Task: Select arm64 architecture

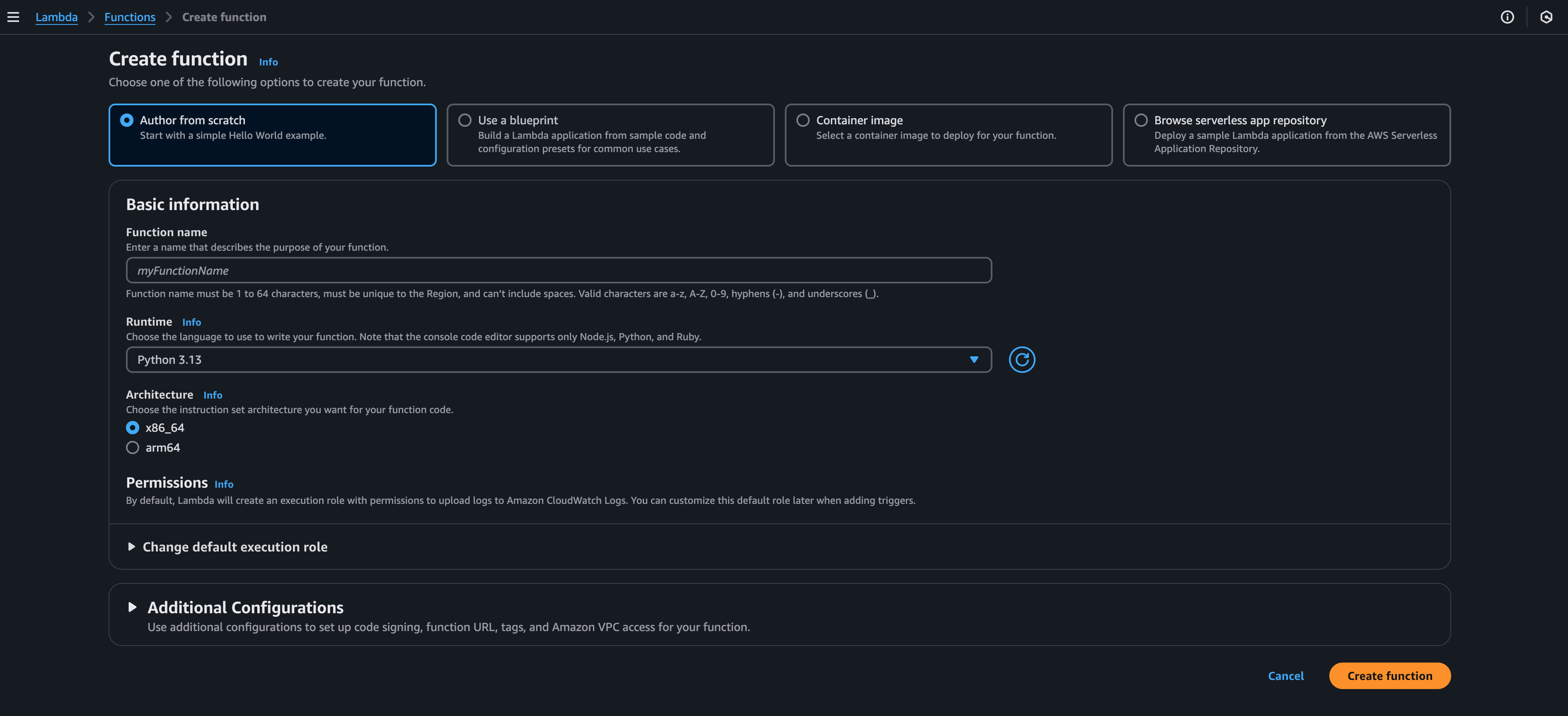Action: coord(133,448)
